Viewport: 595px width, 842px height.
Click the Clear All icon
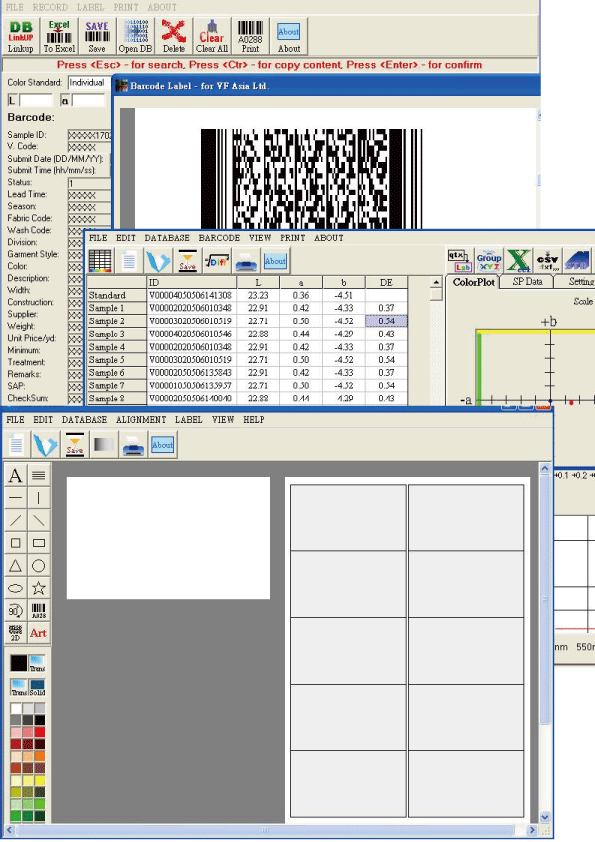tap(212, 36)
